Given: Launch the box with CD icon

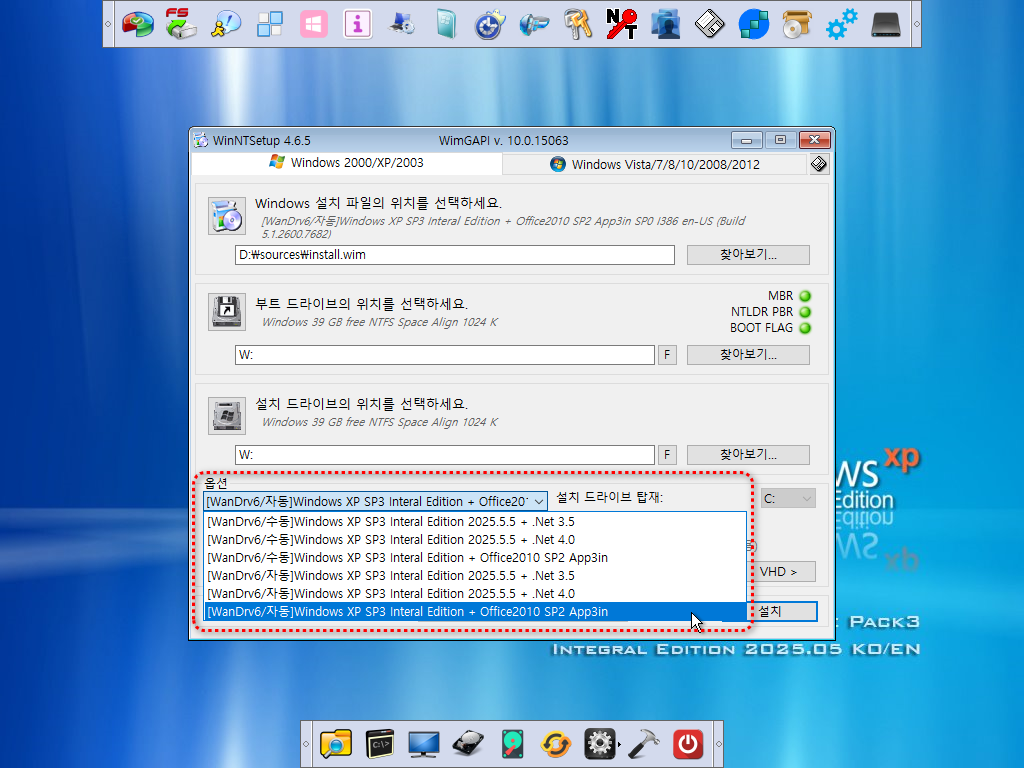Looking at the screenshot, I should (x=797, y=24).
